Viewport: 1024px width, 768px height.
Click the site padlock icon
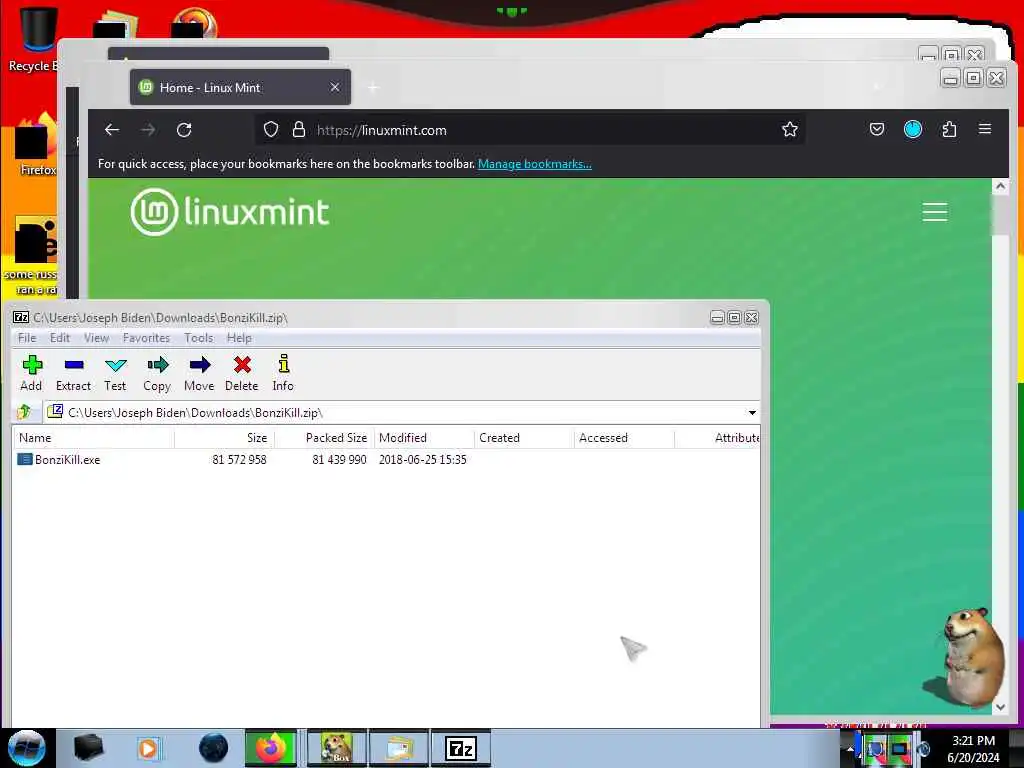[298, 130]
